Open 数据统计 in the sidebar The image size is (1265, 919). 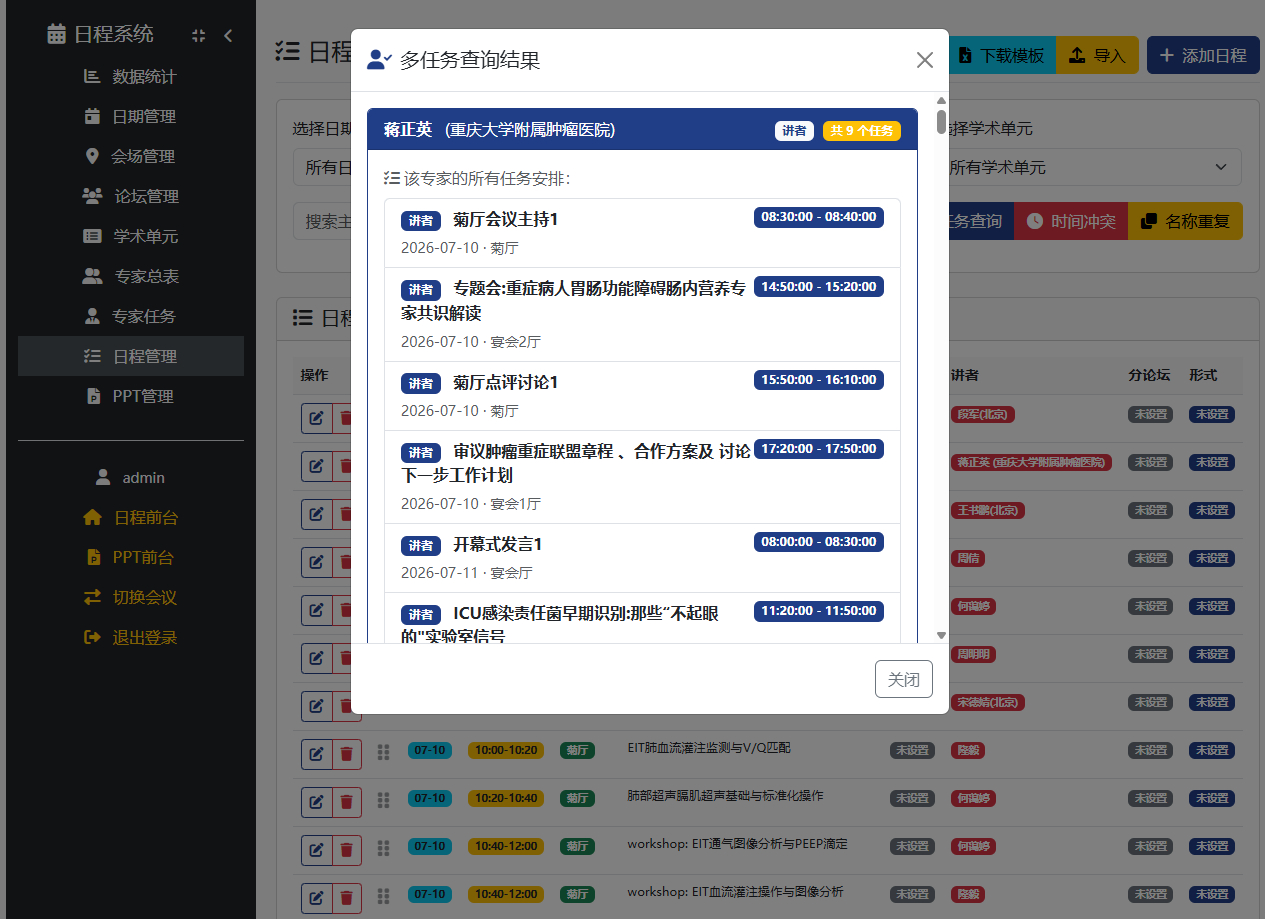[x=130, y=76]
